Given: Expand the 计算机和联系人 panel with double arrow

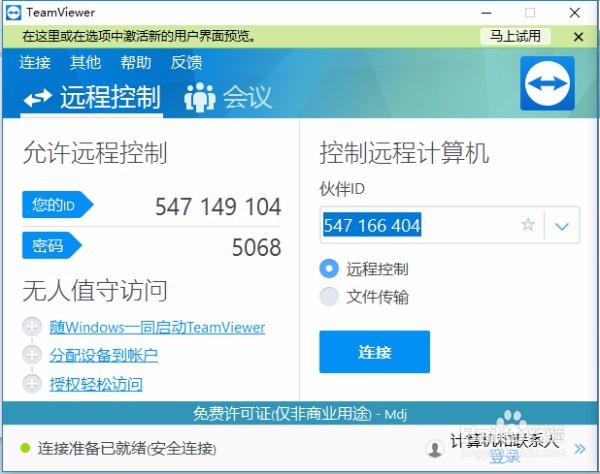Looking at the screenshot, I should coord(580,448).
